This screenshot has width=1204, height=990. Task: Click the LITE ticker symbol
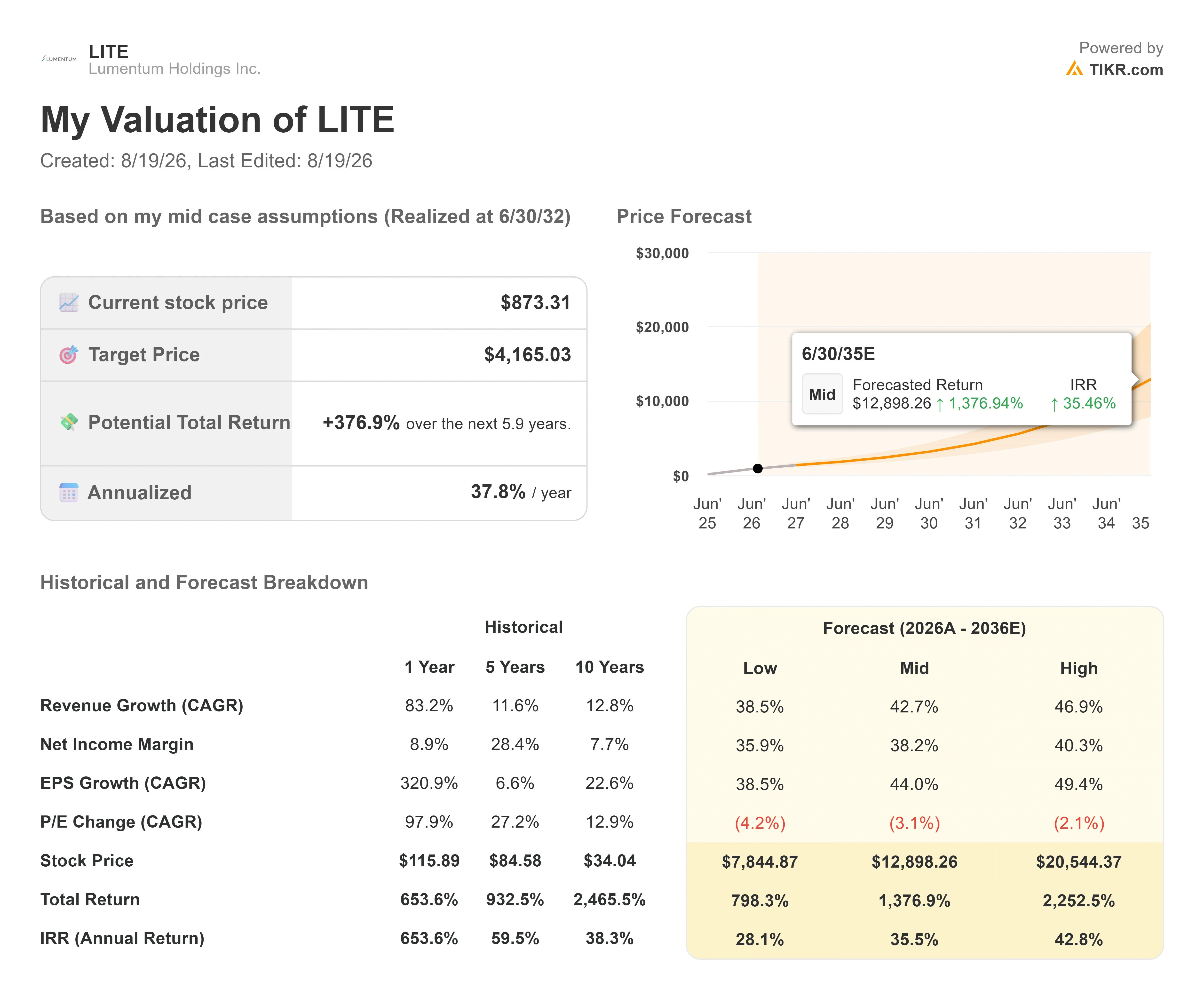click(108, 51)
